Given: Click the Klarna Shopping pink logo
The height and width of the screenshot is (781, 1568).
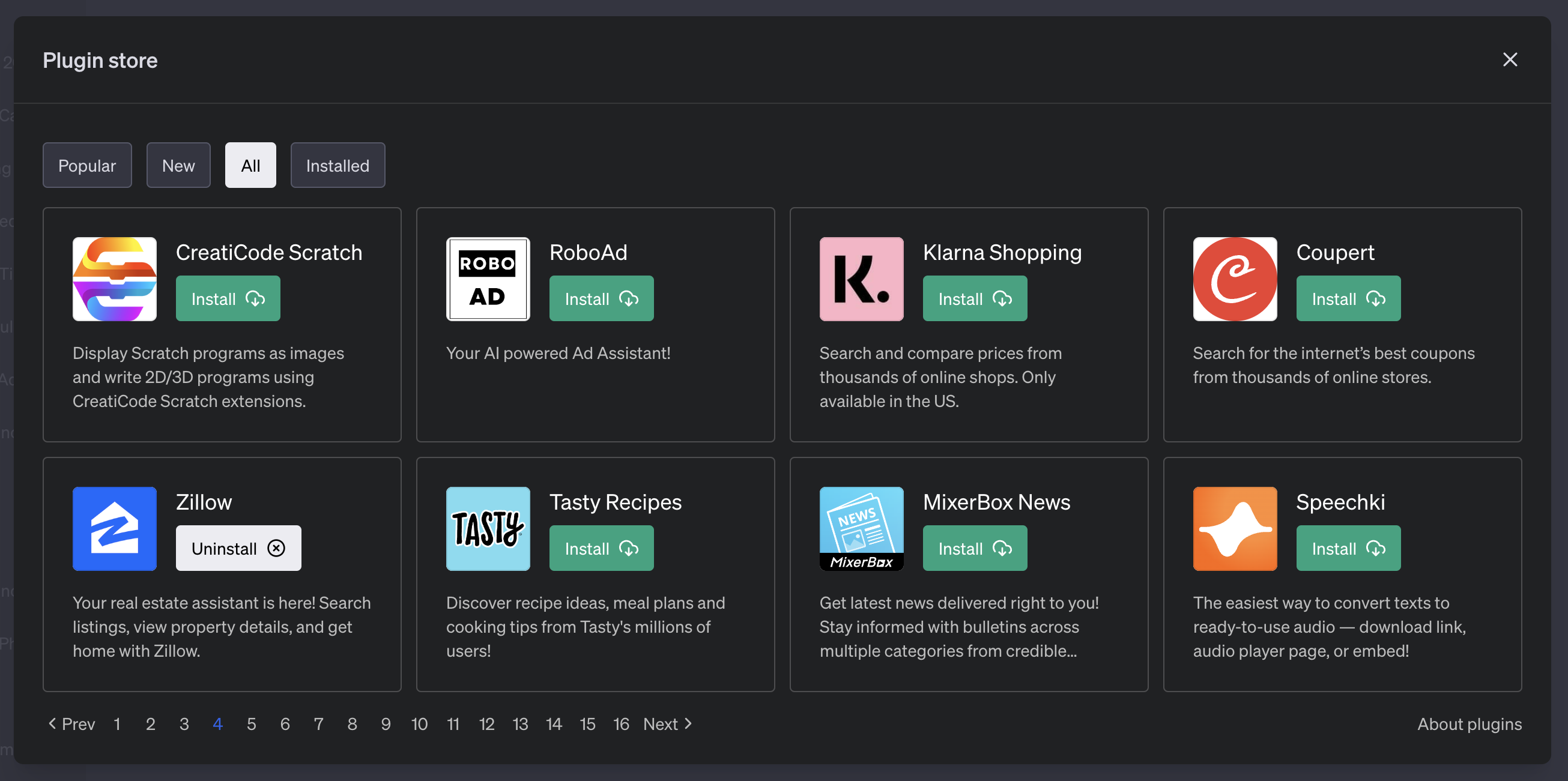Looking at the screenshot, I should click(x=861, y=279).
